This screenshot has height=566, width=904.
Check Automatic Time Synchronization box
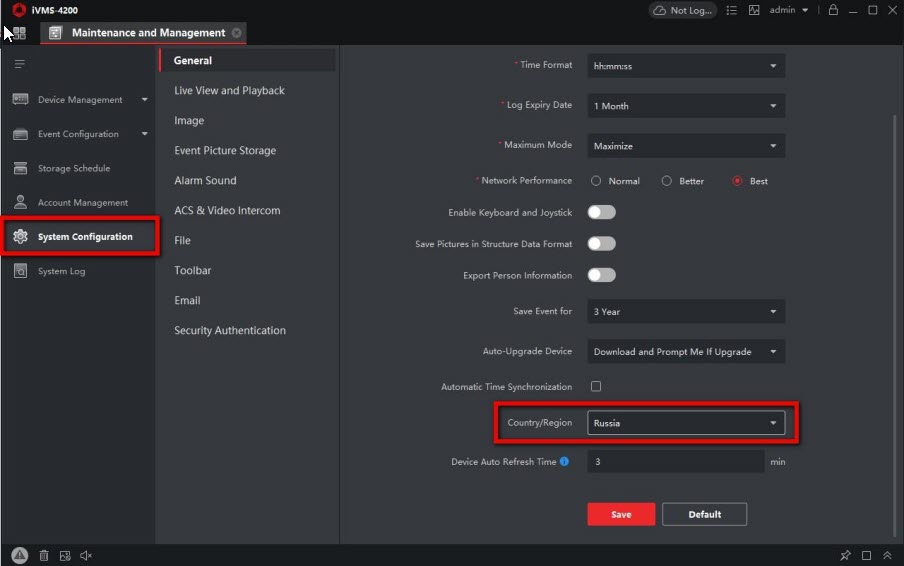click(596, 386)
